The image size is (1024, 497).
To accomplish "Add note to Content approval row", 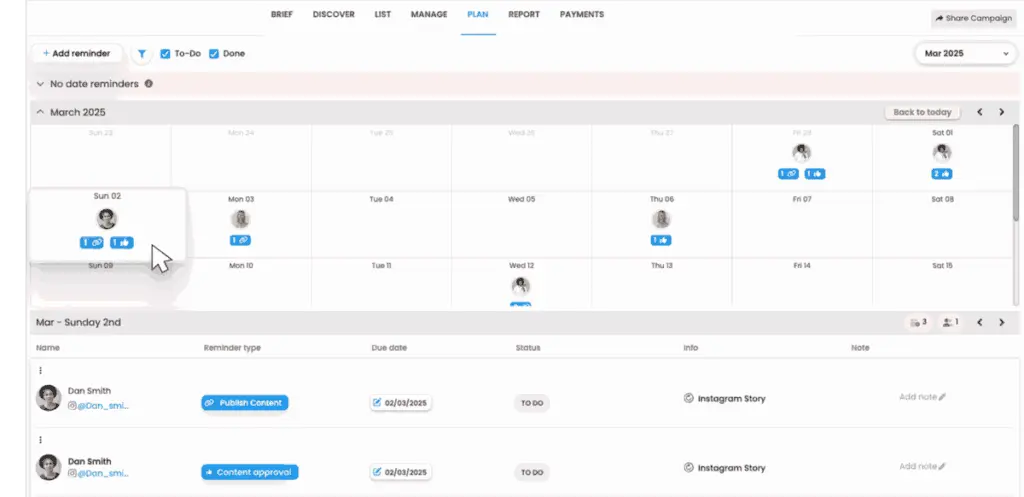I will point(922,466).
